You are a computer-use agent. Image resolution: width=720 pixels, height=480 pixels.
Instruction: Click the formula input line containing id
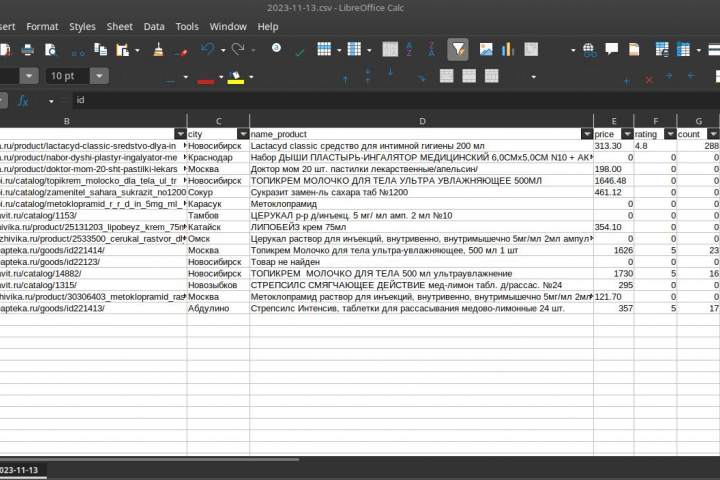point(395,100)
